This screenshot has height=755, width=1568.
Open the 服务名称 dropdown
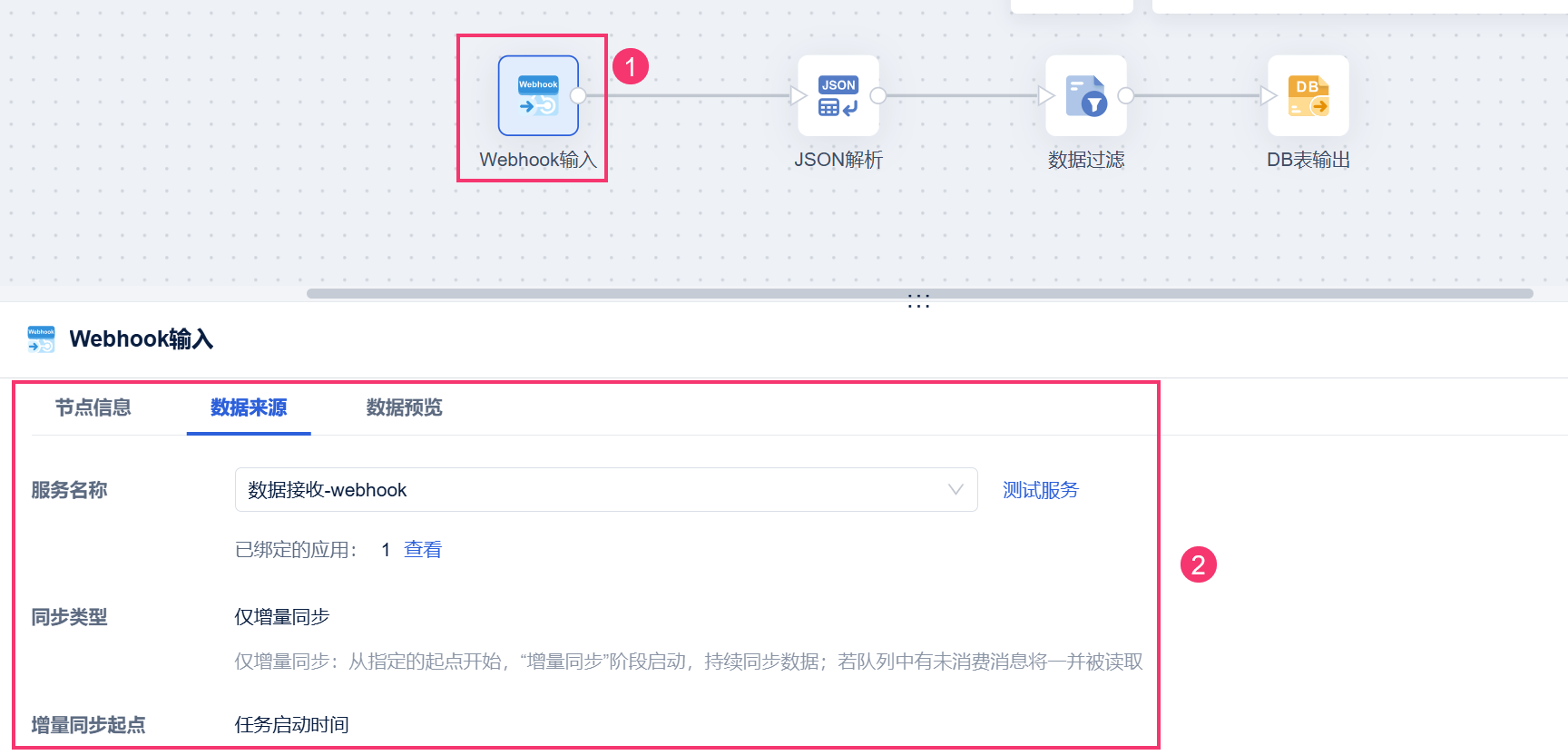(606, 490)
